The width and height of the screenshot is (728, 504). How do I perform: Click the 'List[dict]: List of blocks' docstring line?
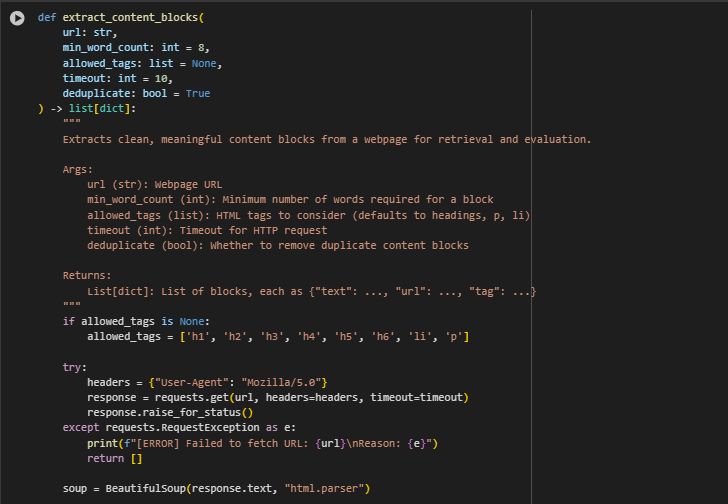point(312,291)
